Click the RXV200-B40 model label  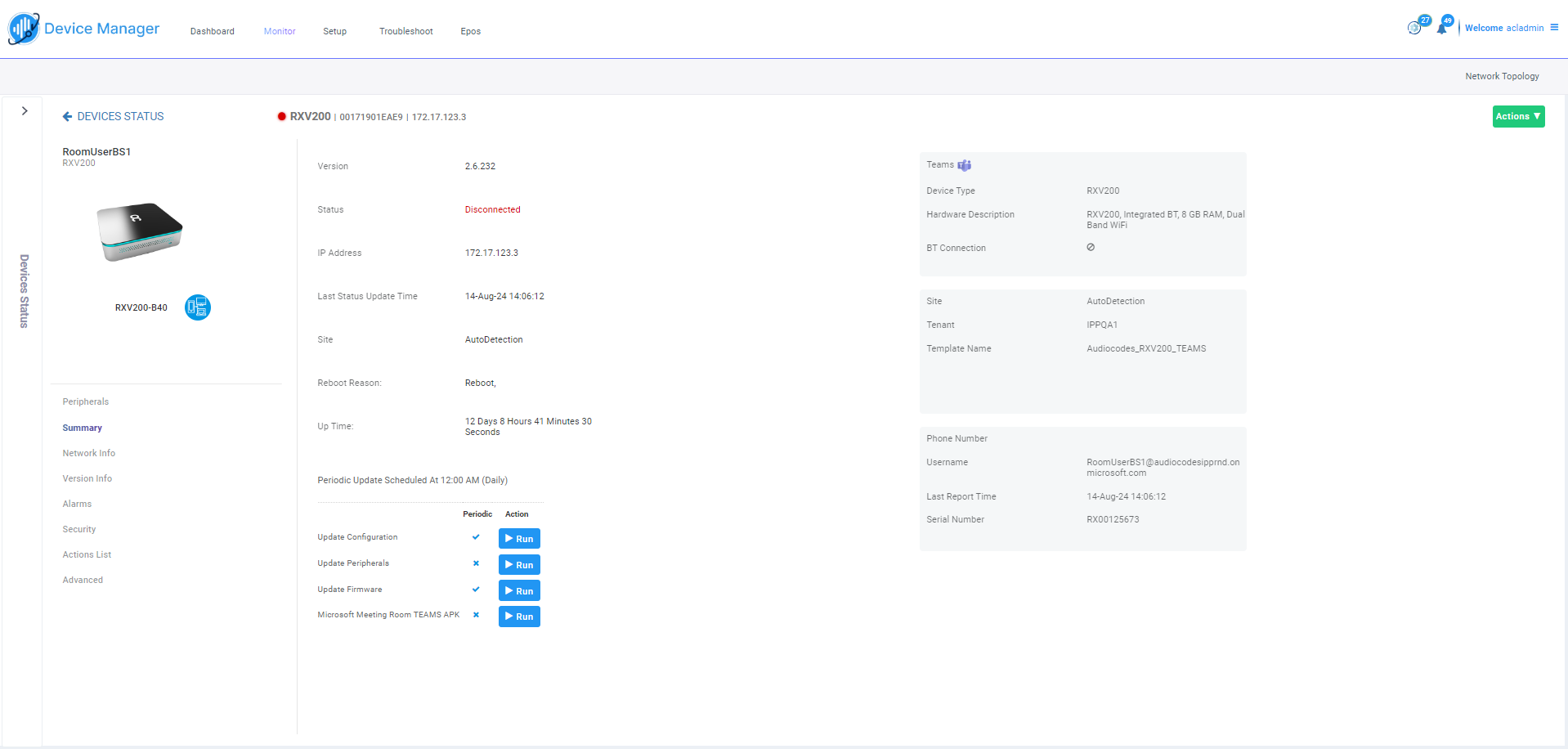click(x=141, y=307)
